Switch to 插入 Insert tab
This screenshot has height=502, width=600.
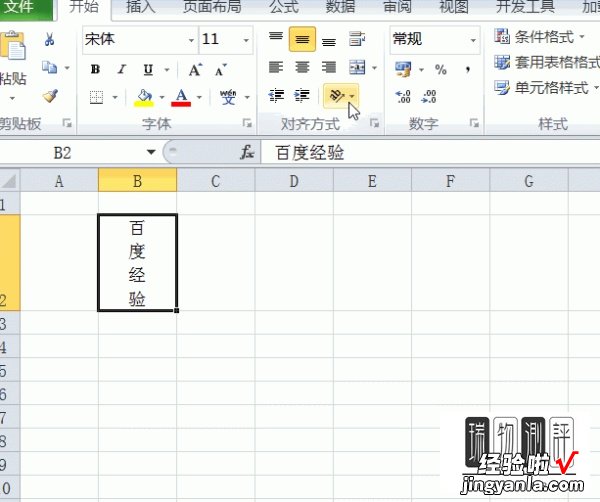[x=141, y=7]
